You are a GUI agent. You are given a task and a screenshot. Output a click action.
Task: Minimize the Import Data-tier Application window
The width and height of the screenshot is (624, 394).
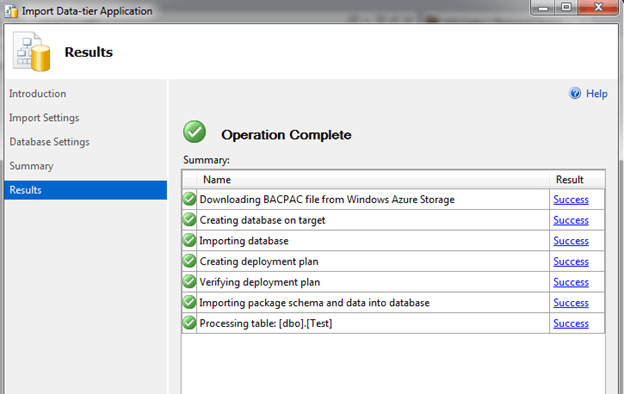click(x=543, y=7)
